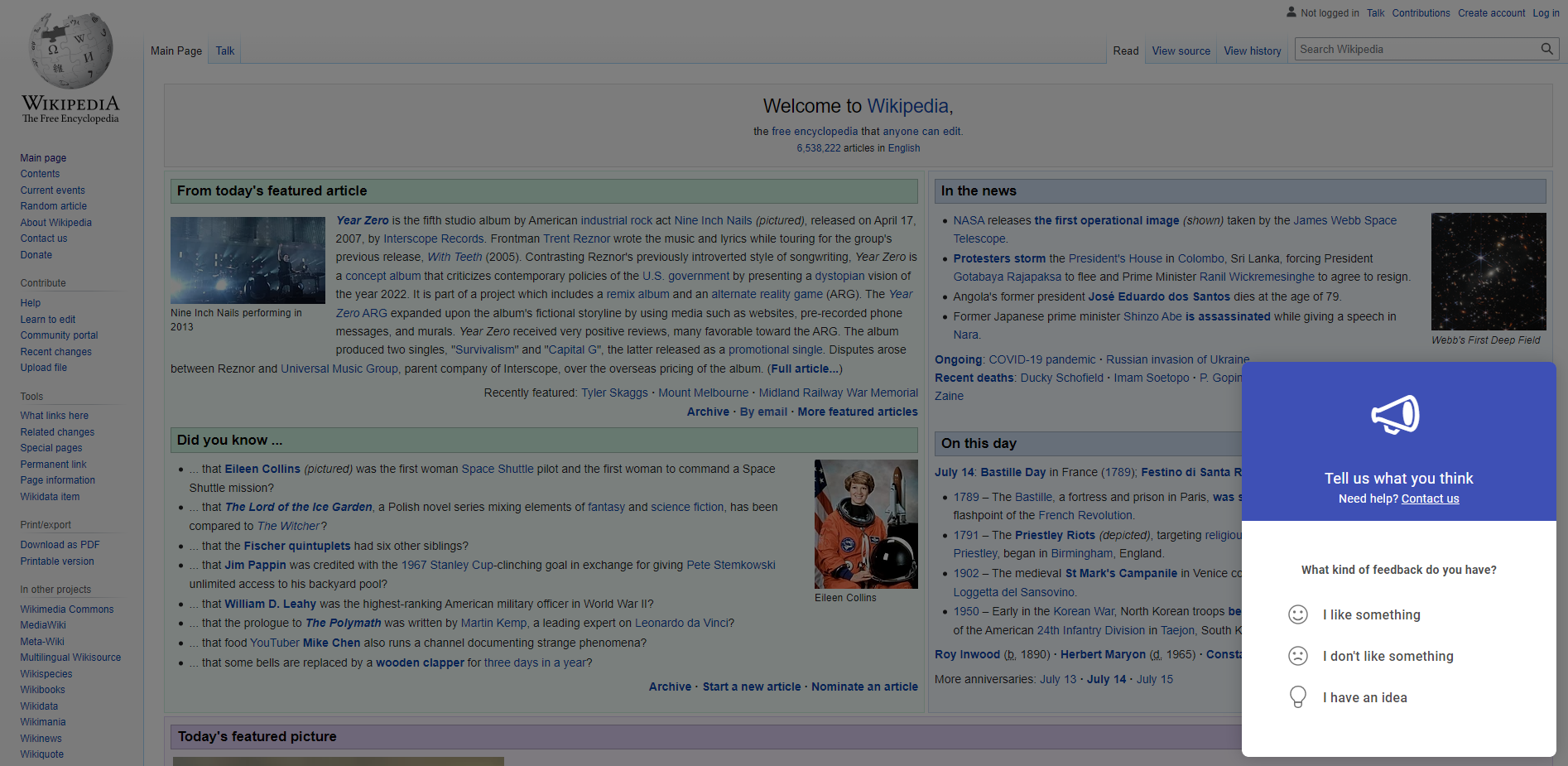Open Current events in sidebar
1568x766 pixels.
click(53, 190)
